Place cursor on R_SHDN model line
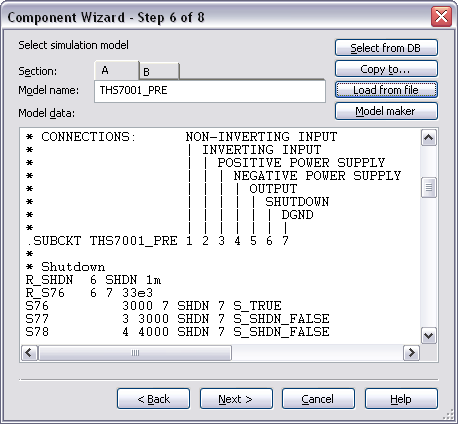458x424 pixels. coord(93,280)
